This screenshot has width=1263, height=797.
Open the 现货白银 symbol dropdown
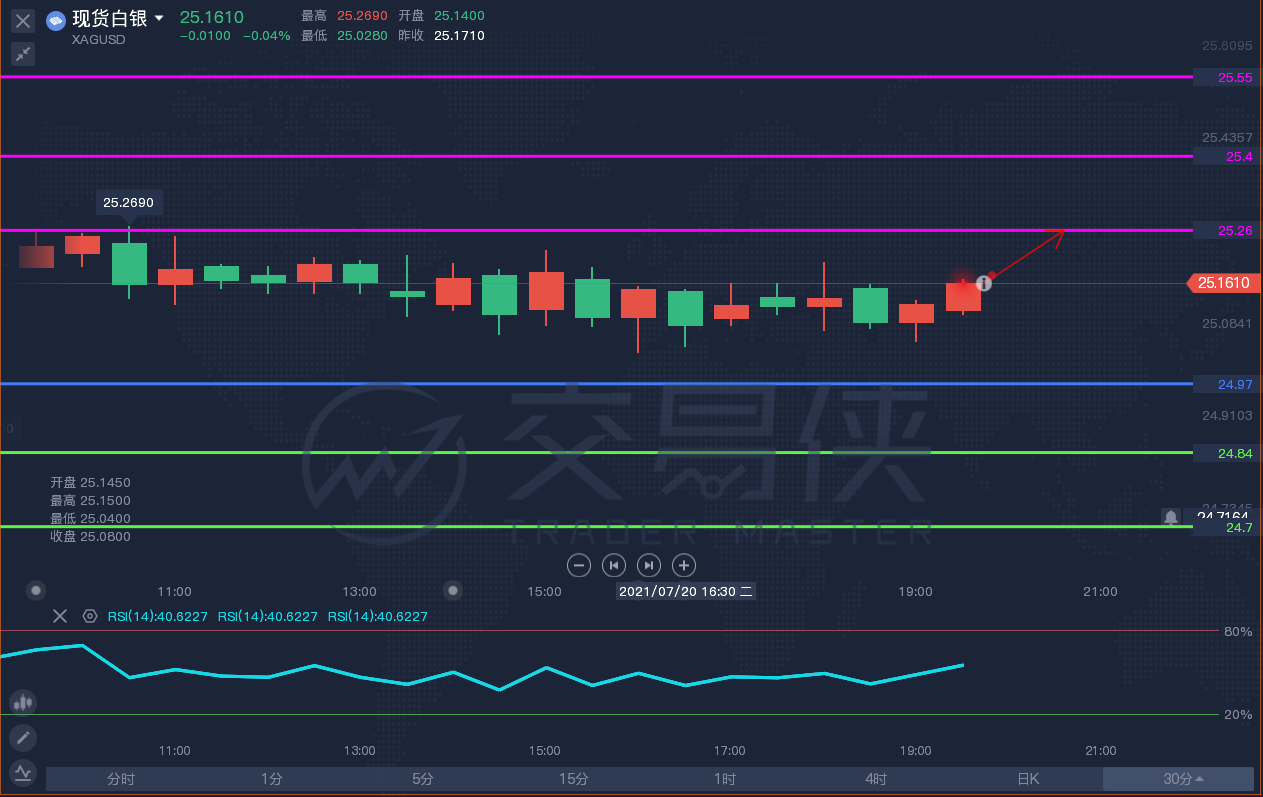(x=159, y=19)
